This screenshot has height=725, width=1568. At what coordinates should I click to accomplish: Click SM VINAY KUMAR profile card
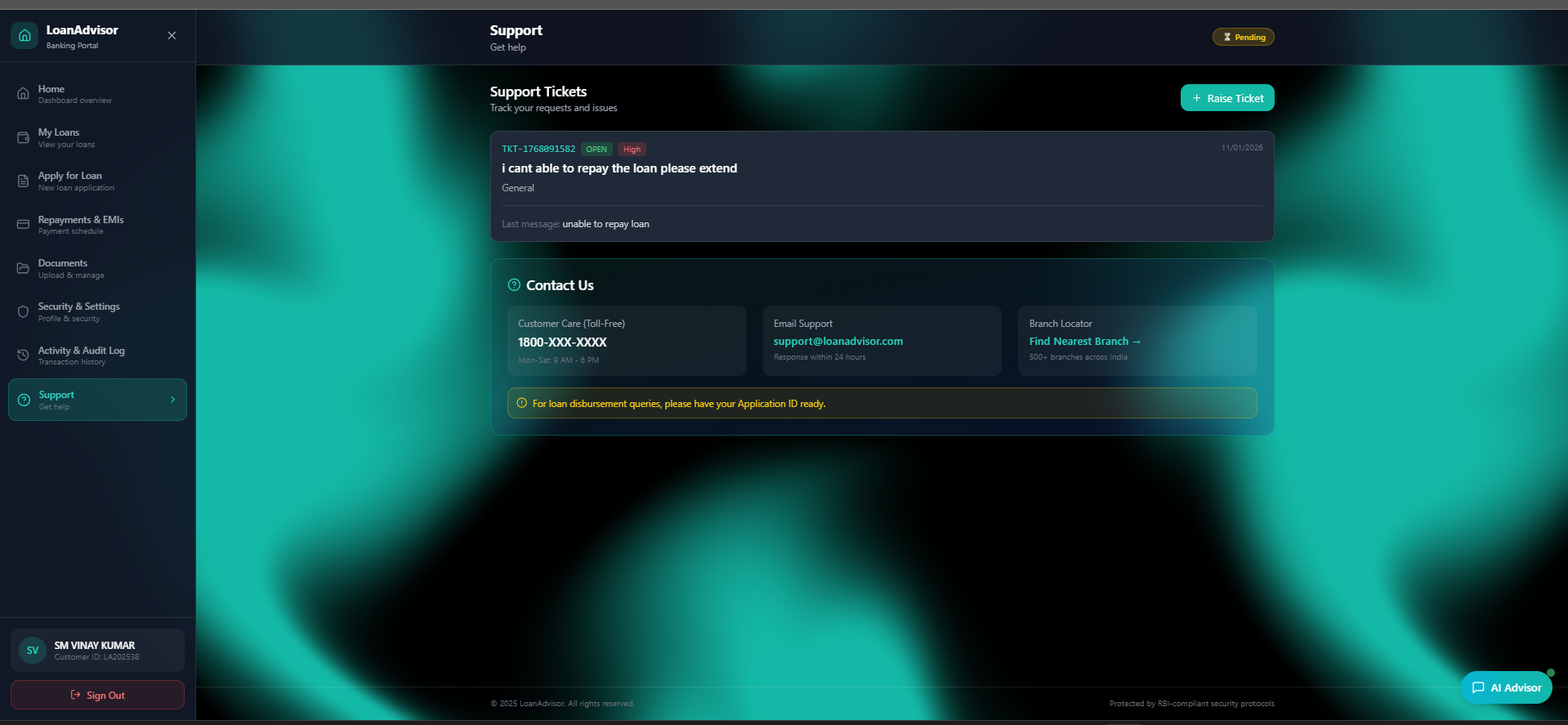click(x=97, y=651)
